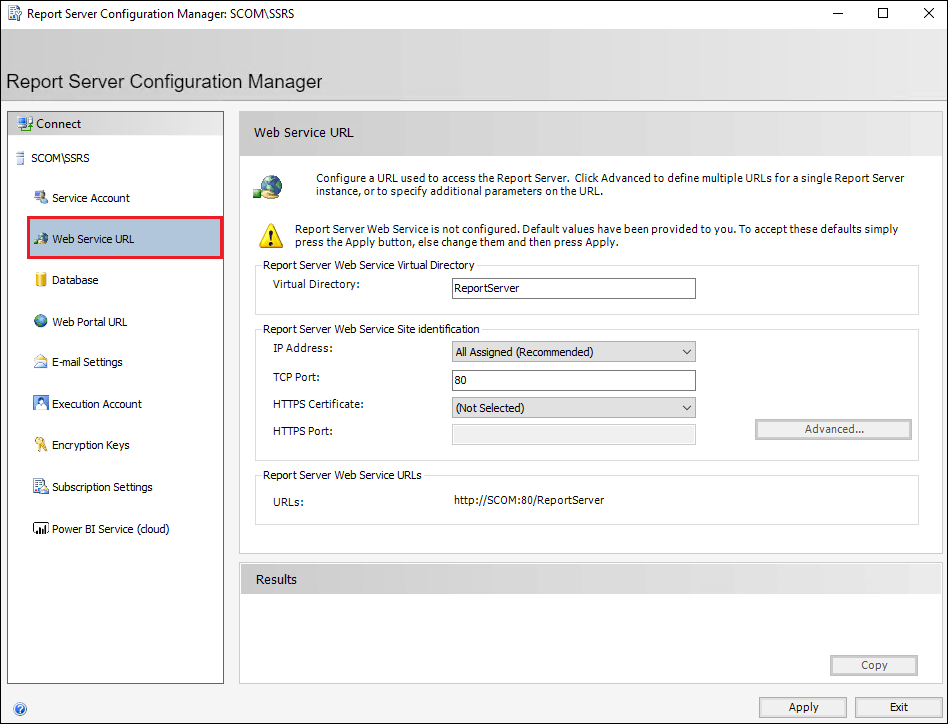Open the Web Portal URL page
Screen dimensions: 948x724
tap(89, 322)
